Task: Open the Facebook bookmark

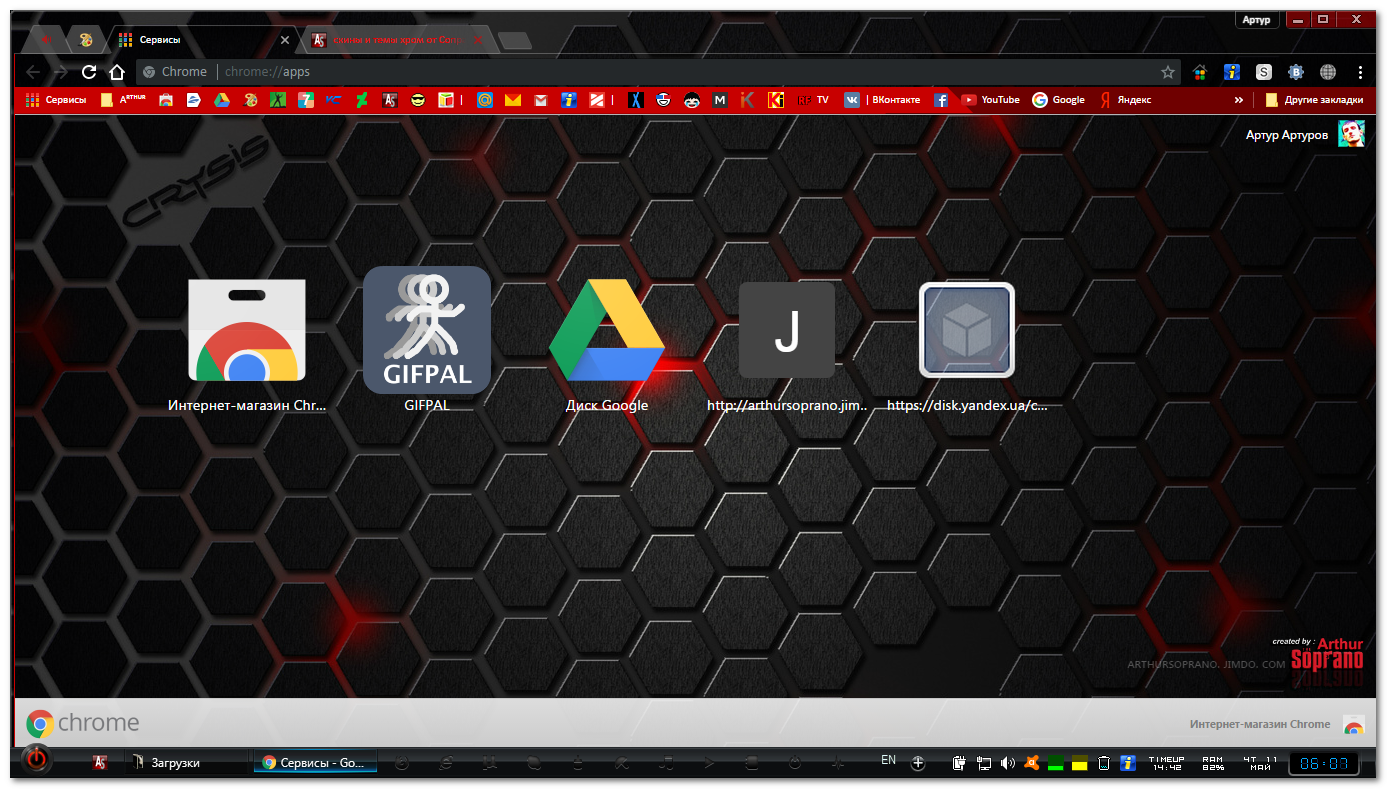Action: click(x=941, y=100)
